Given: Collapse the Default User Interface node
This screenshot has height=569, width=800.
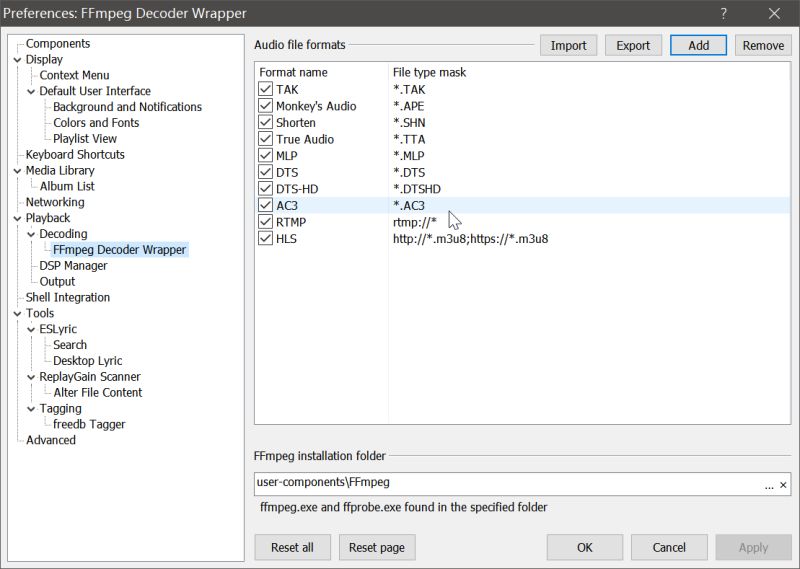Looking at the screenshot, I should point(31,91).
